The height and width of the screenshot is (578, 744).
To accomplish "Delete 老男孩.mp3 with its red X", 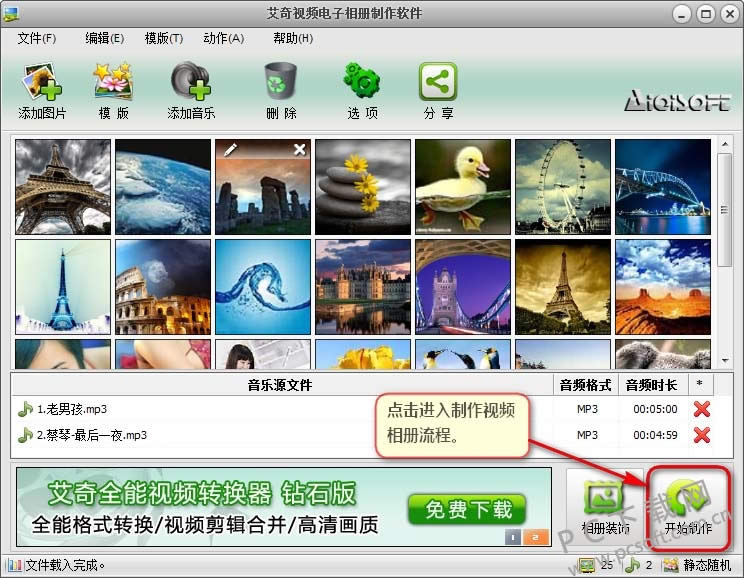I will 701,409.
